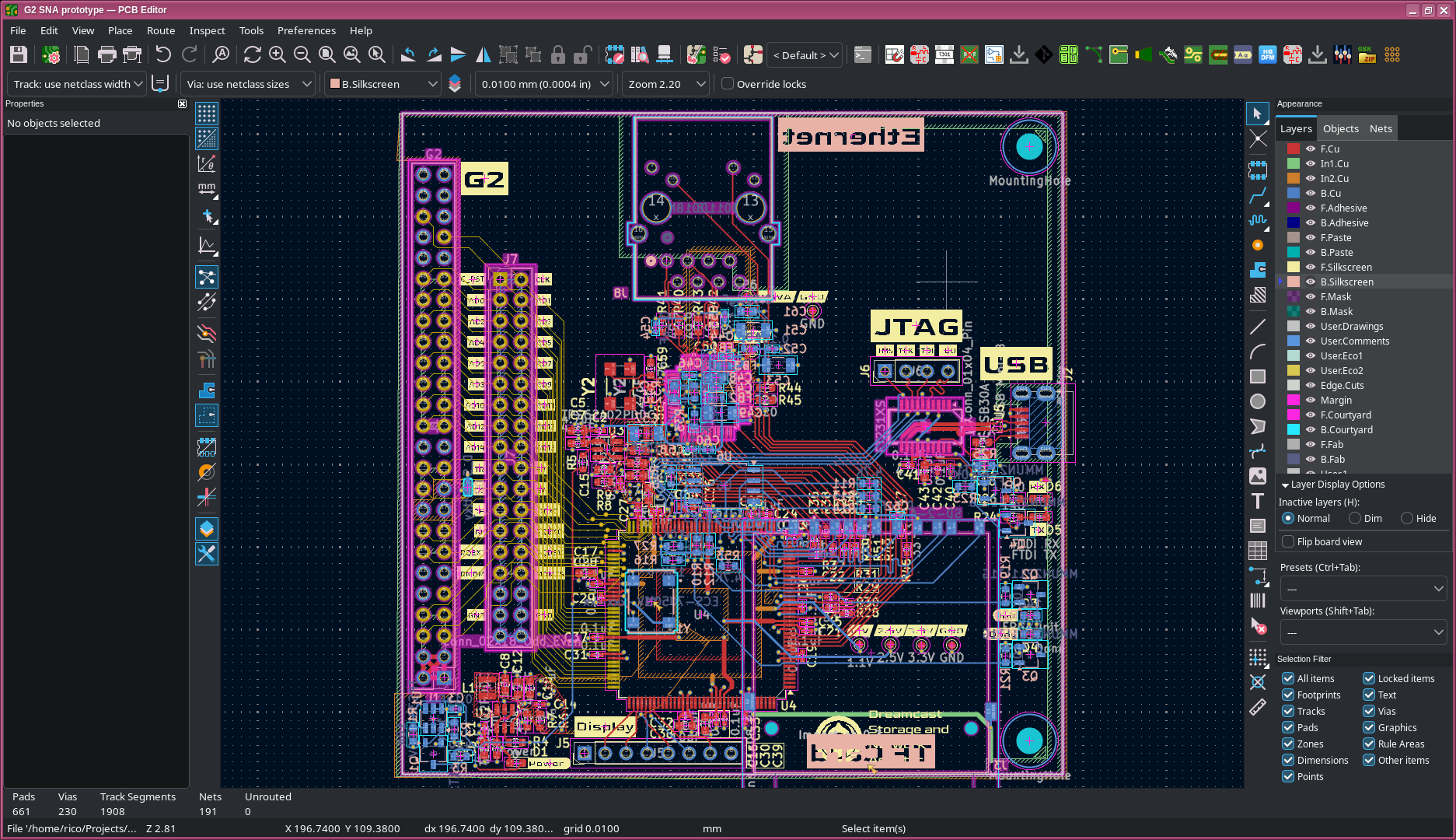Click the Print icon

[x=106, y=54]
